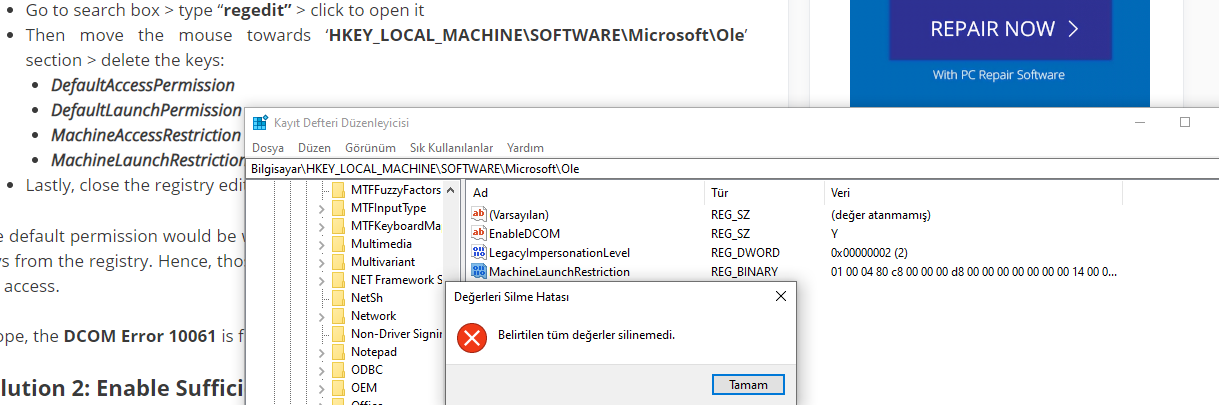Click the red error icon in dialog
Viewport: 1219px width, 405px height.
click(x=471, y=337)
